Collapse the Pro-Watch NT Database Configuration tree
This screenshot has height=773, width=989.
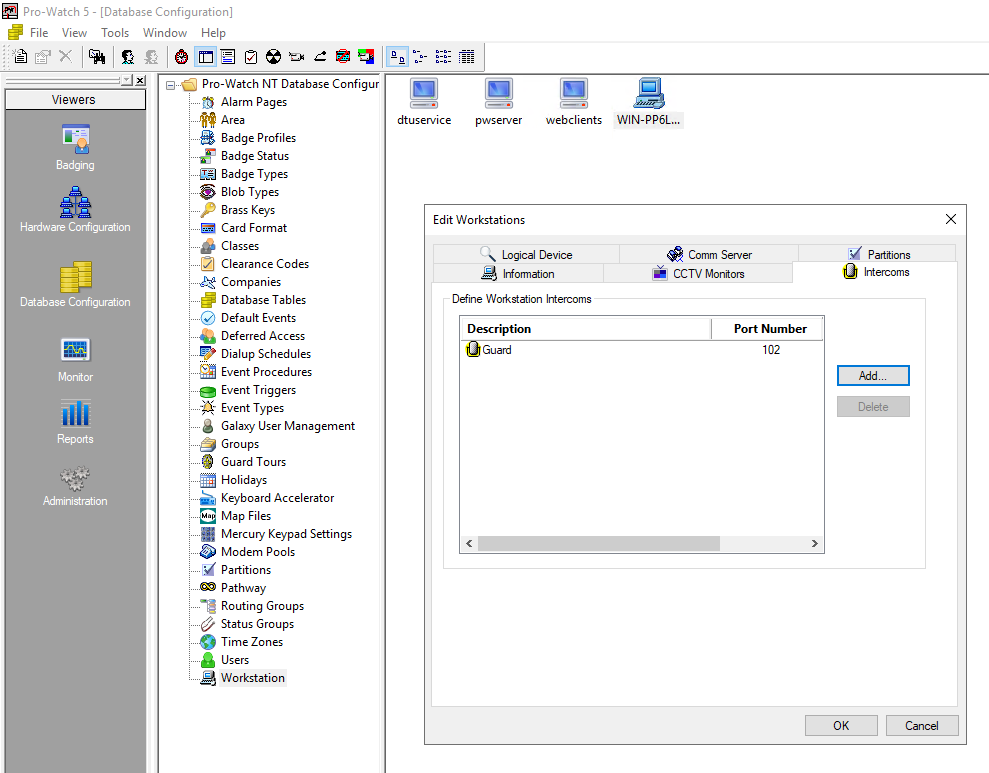[171, 85]
